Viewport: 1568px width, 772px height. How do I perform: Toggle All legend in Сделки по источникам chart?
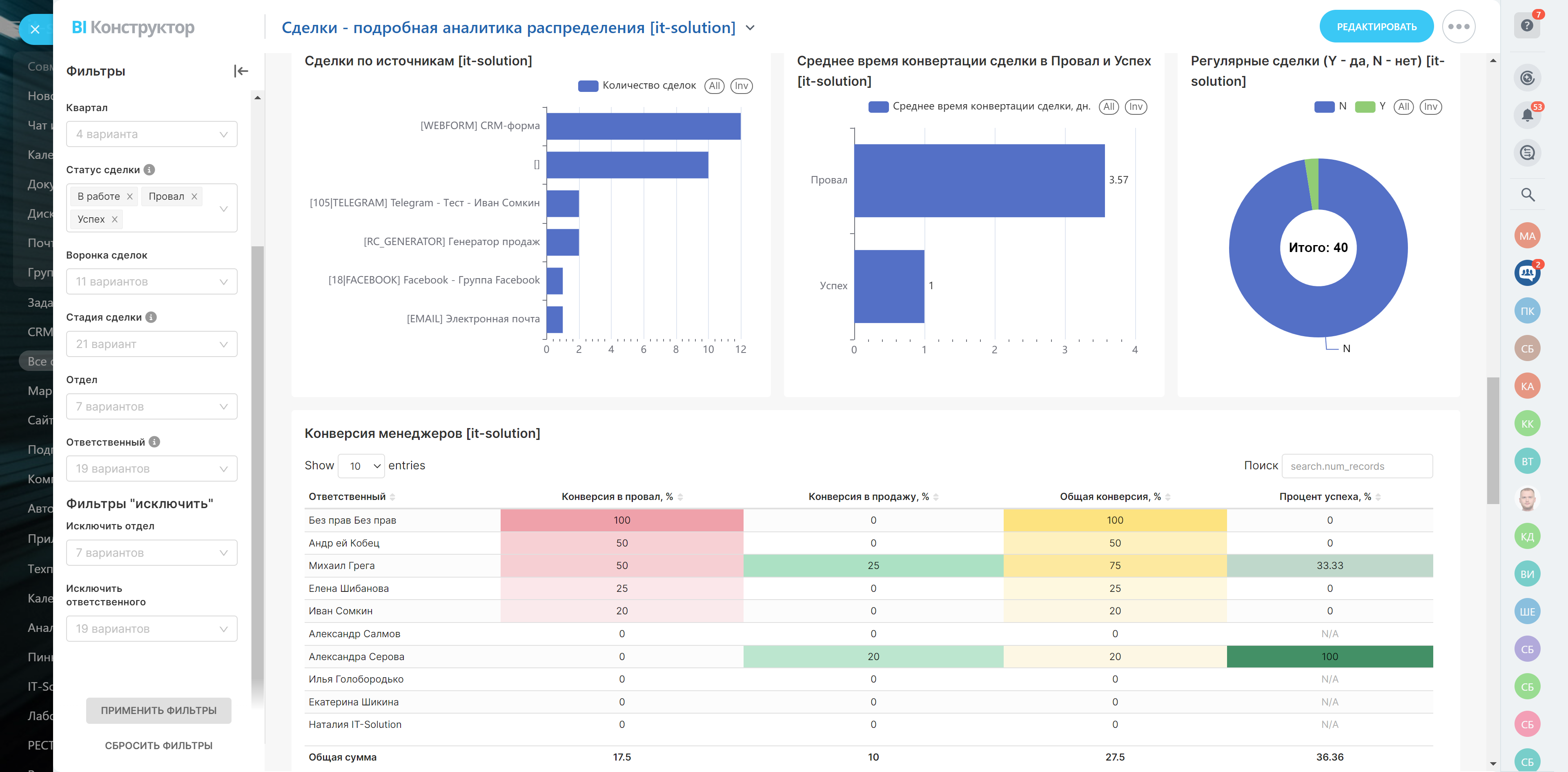pyautogui.click(x=714, y=86)
